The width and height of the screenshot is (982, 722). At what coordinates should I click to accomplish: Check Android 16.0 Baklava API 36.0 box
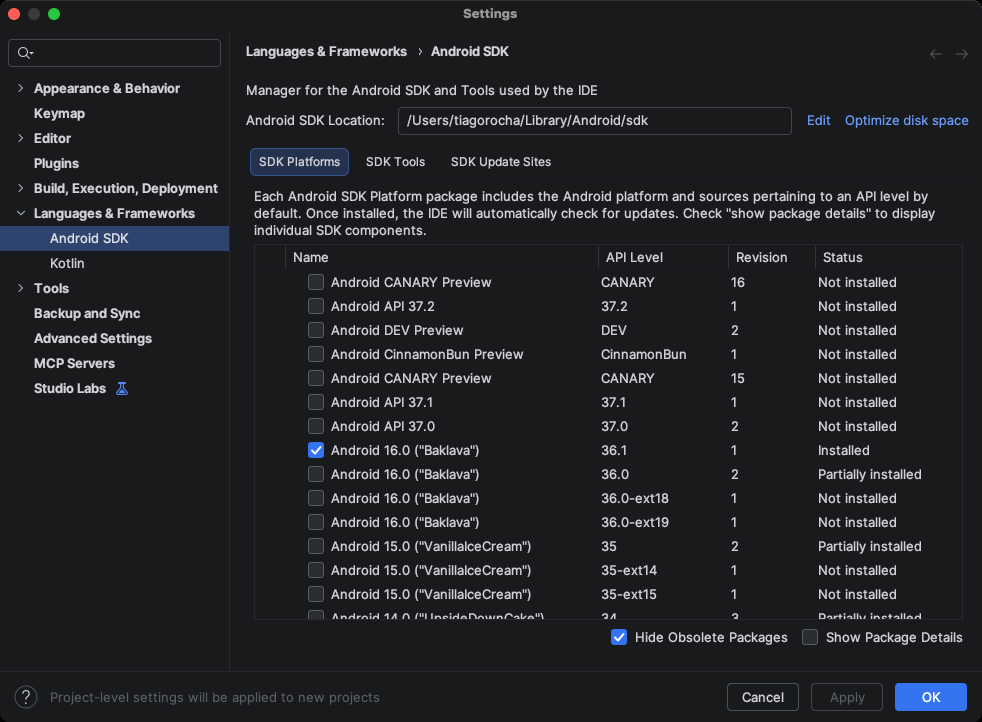click(316, 474)
